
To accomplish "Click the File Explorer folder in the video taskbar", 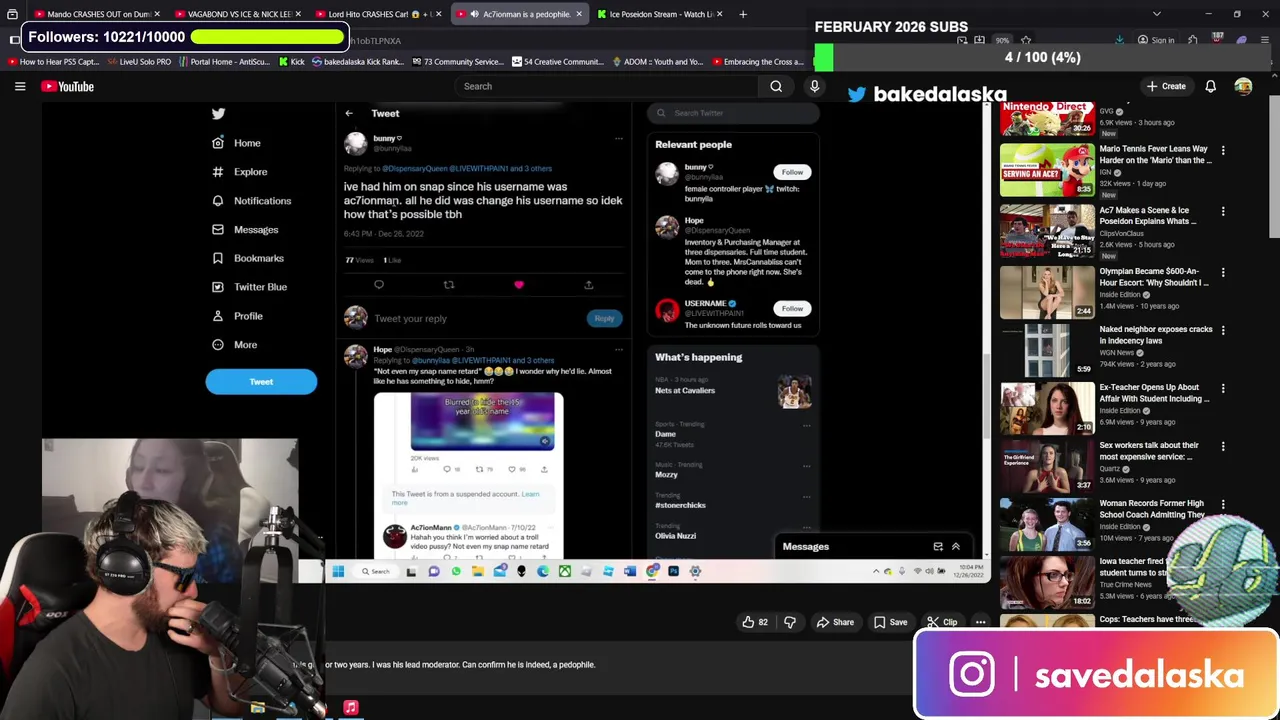I will [x=478, y=572].
